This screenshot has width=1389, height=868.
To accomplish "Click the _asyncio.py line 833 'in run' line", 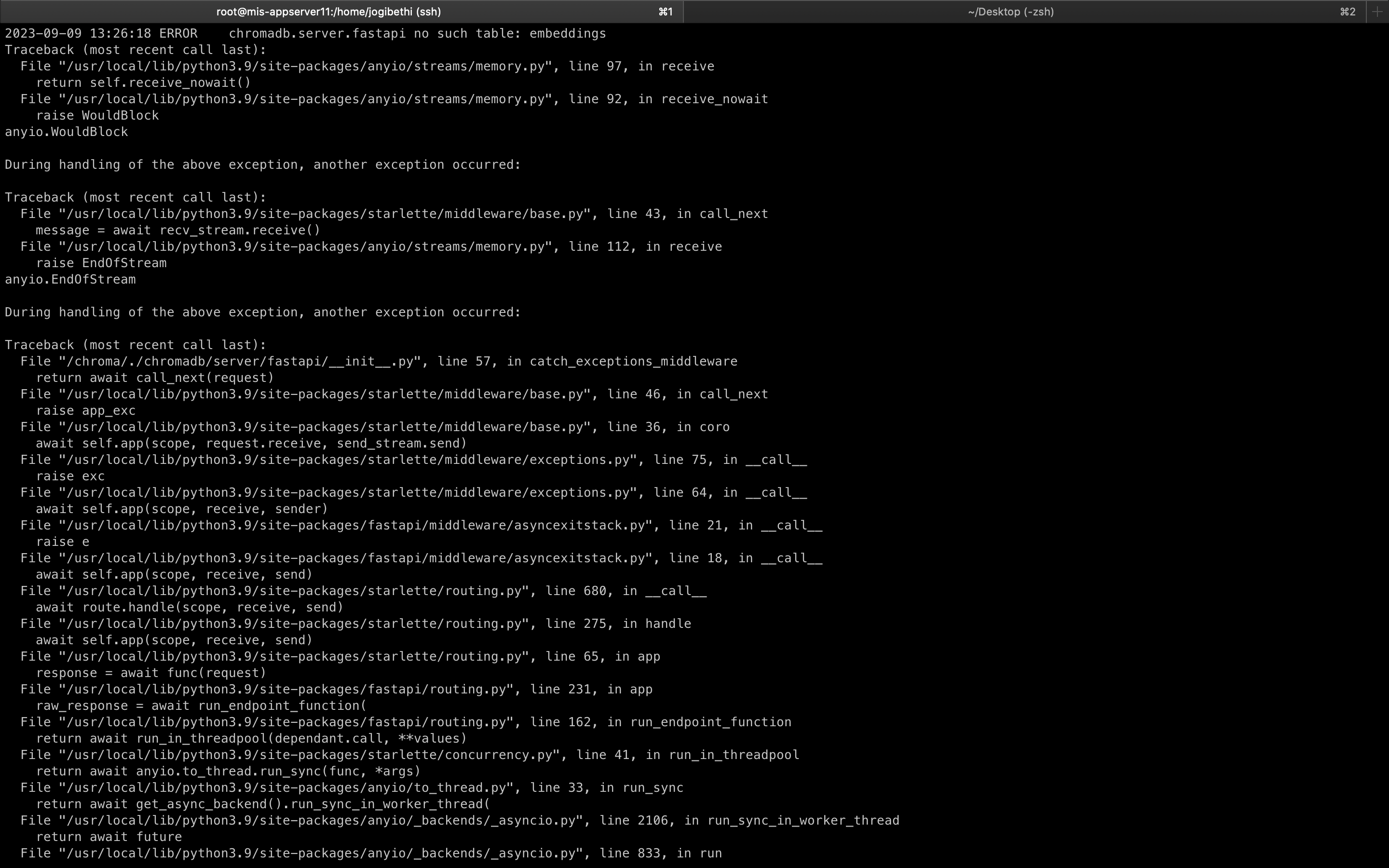I will (371, 854).
